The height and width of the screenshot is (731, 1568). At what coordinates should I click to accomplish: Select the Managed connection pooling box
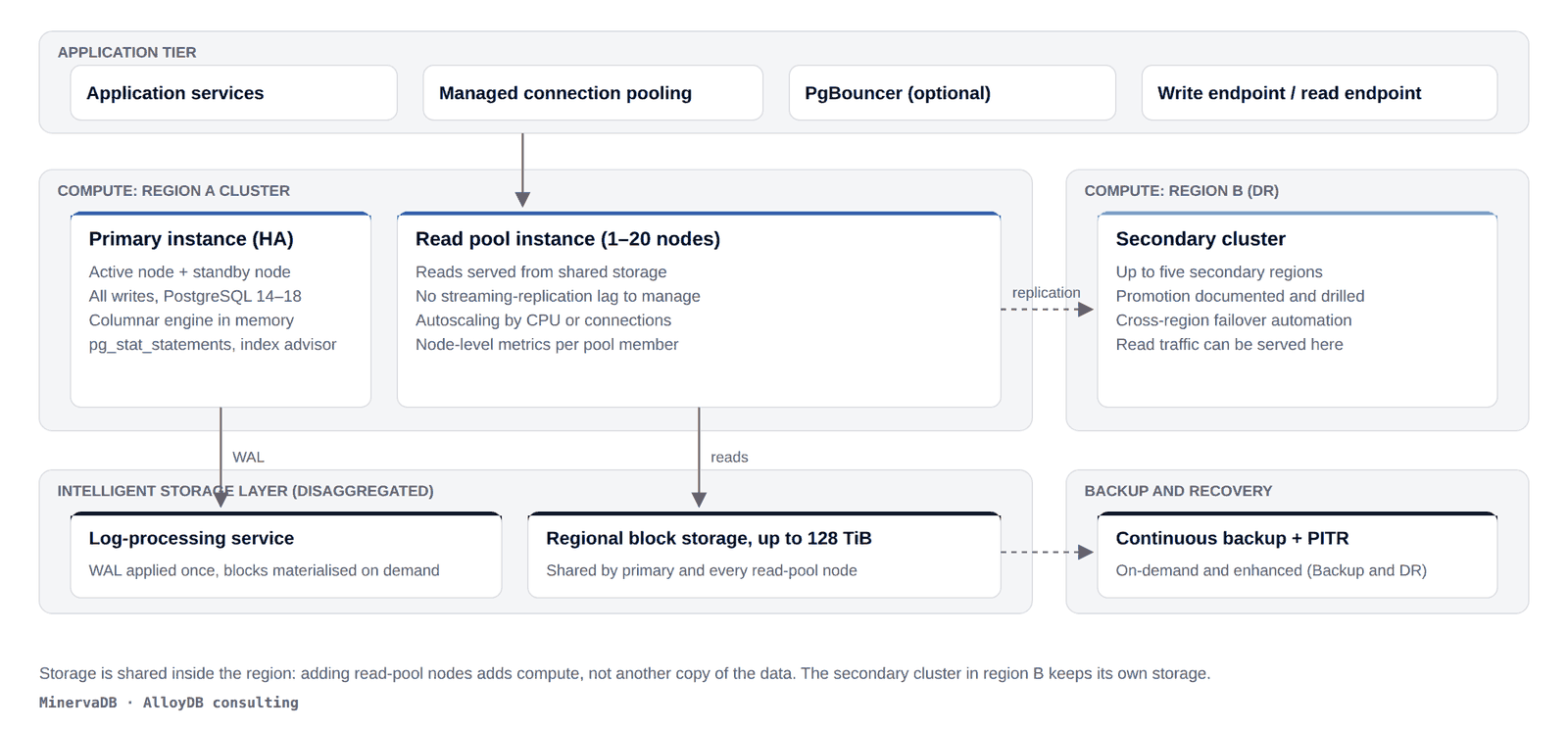click(593, 93)
